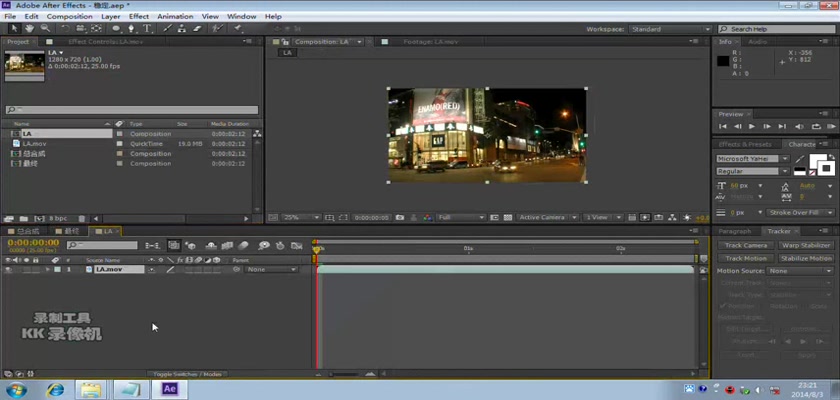Viewport: 840px width, 400px height.
Task: Open the Effect menu
Action: point(139,17)
